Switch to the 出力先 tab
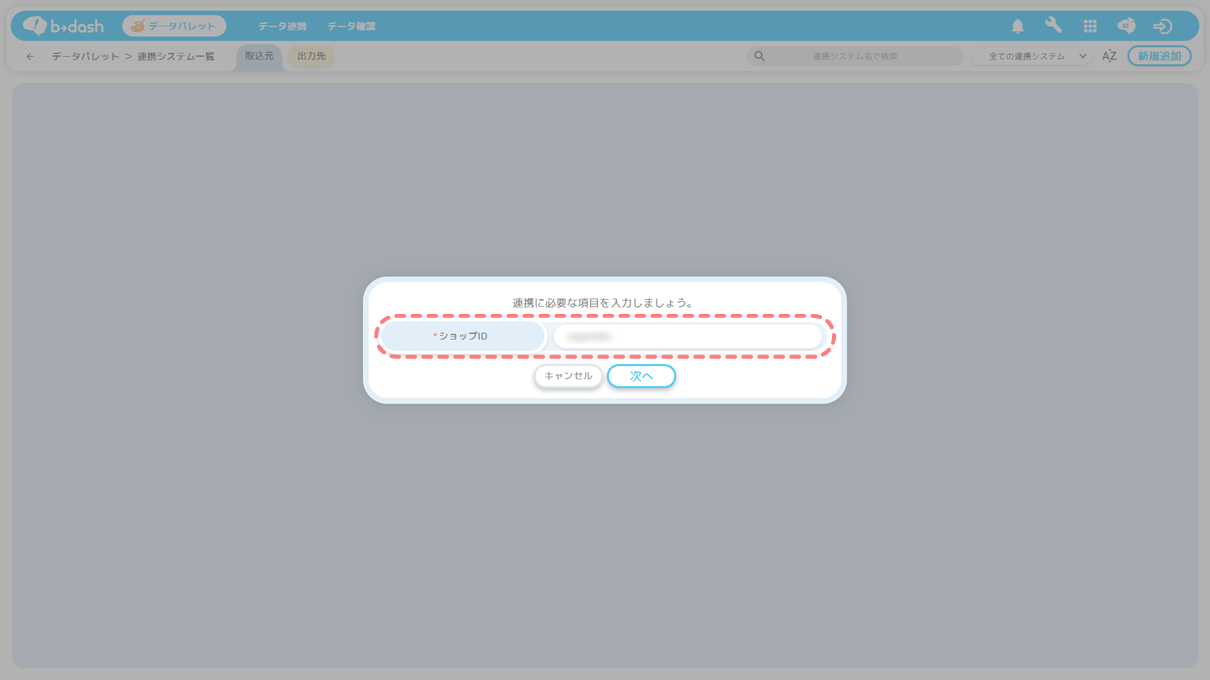Image resolution: width=1210 pixels, height=680 pixels. (x=311, y=56)
